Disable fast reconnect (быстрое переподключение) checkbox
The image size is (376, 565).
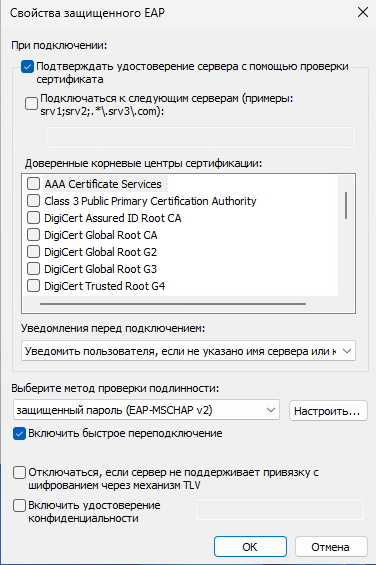click(x=19, y=433)
